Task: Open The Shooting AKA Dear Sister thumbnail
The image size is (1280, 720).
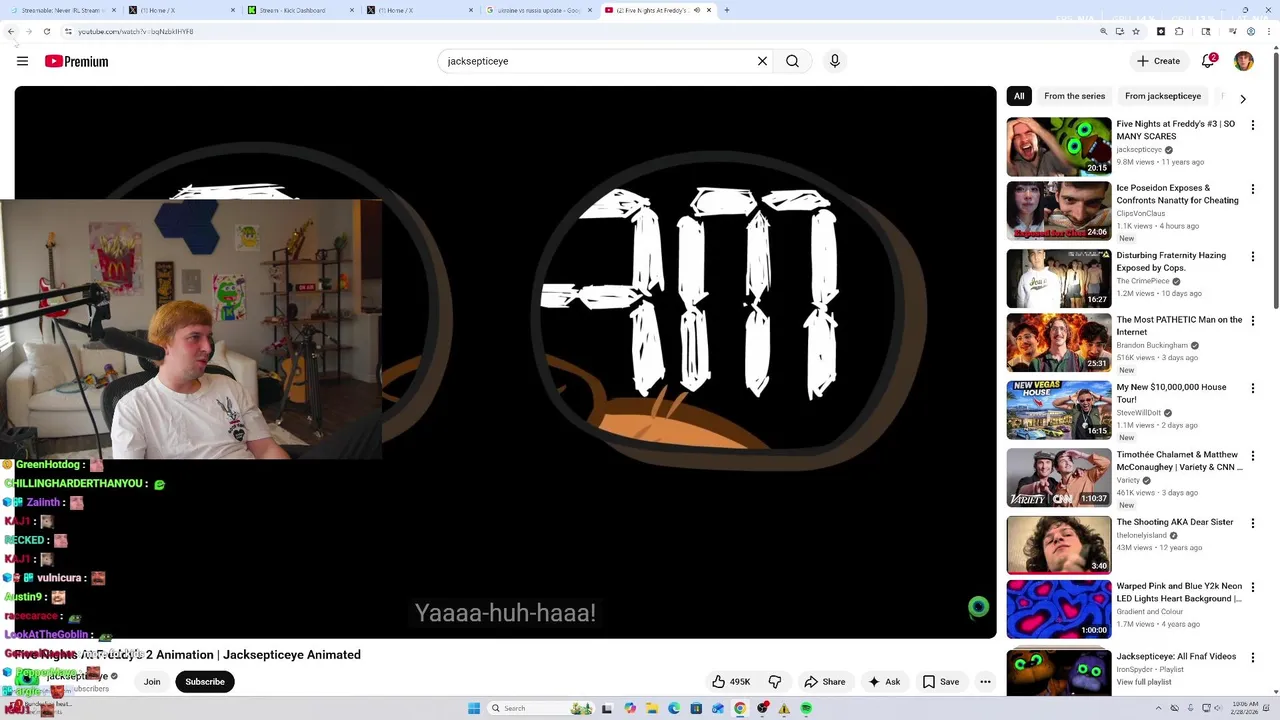Action: (x=1058, y=545)
